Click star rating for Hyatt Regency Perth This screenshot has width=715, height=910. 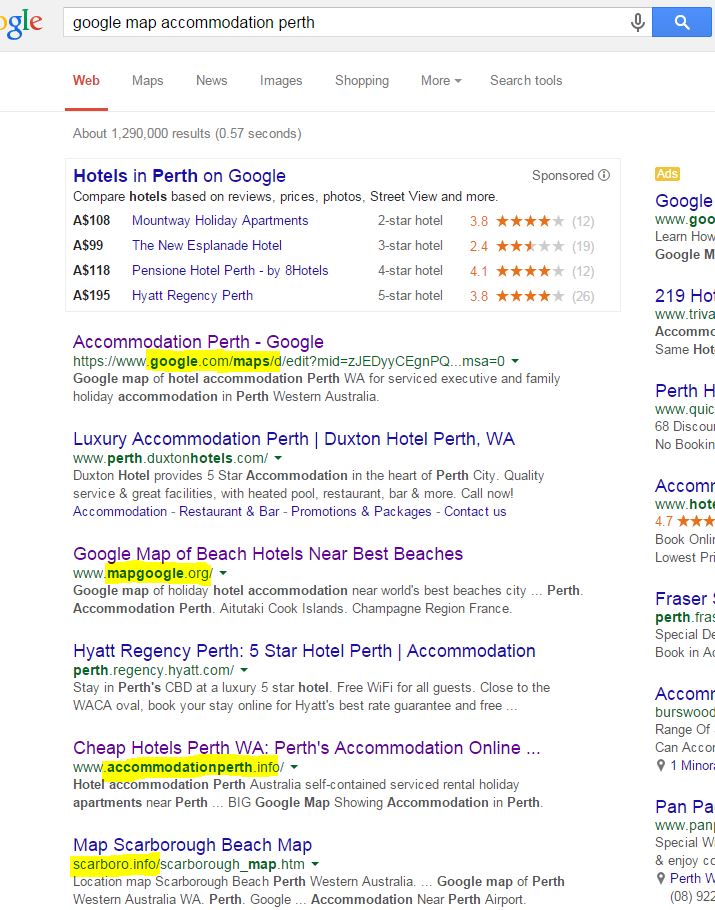coord(530,296)
